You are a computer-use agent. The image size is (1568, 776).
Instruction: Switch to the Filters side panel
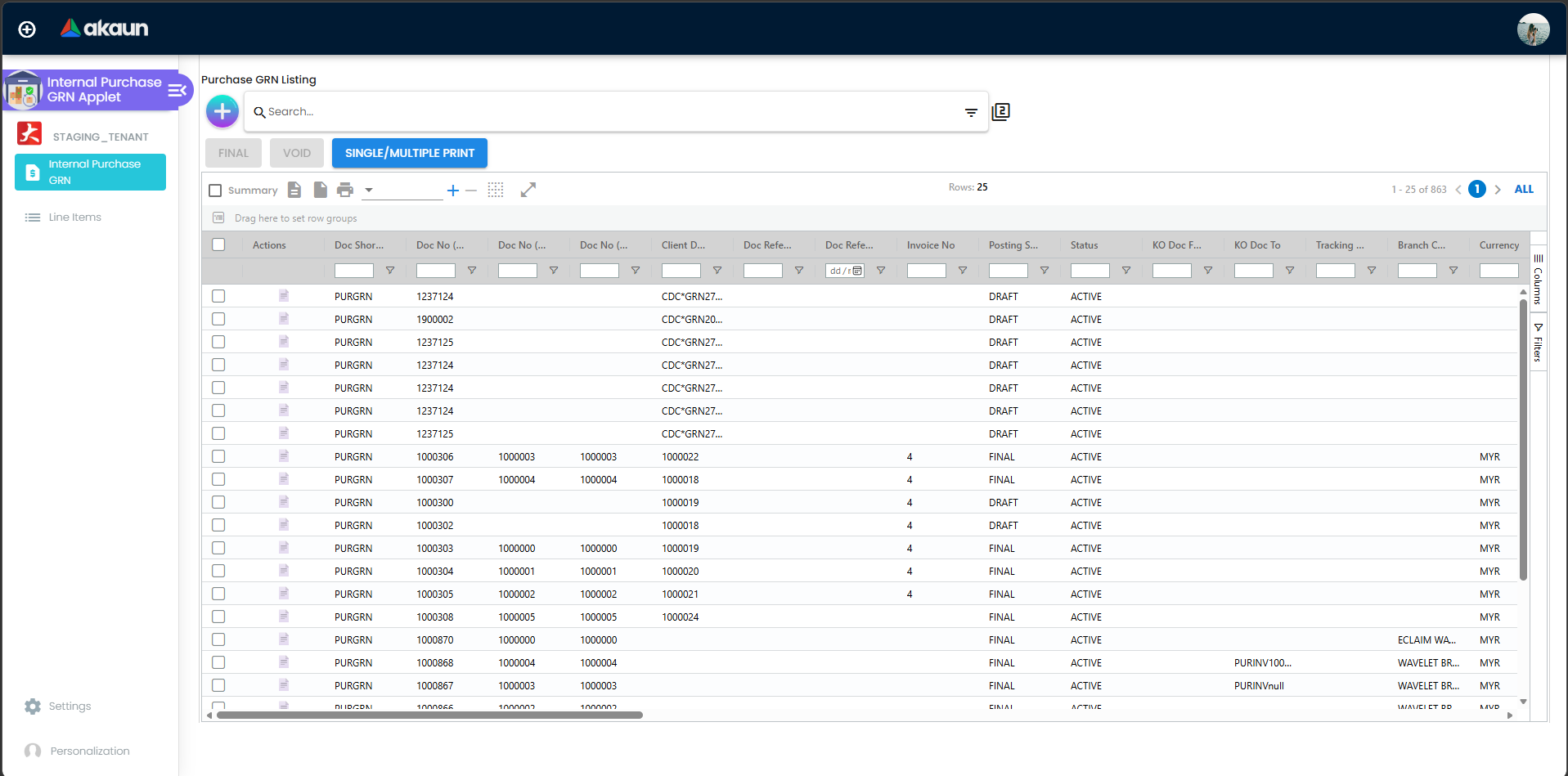pyautogui.click(x=1539, y=342)
